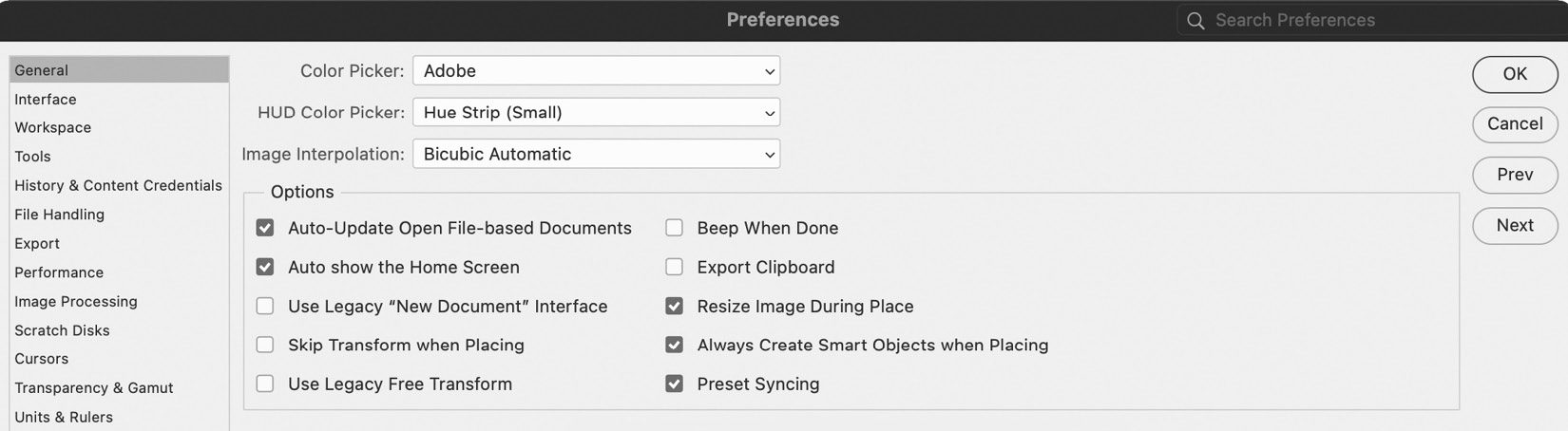
Task: Expand the HUD Color Picker dropdown
Action: click(x=596, y=113)
